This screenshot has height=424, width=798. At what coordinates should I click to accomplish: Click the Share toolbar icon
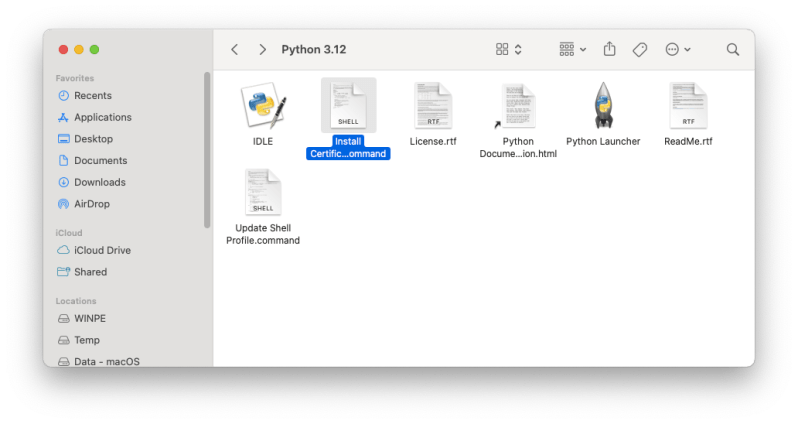610,49
